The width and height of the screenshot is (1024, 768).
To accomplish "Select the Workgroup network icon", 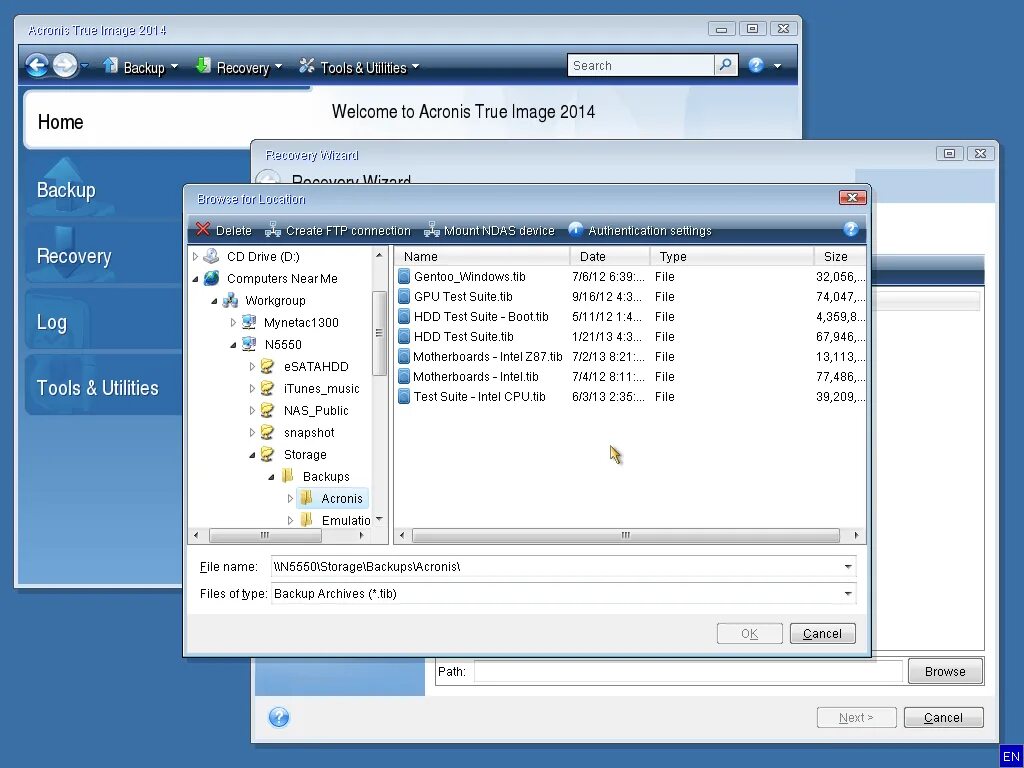I will pos(230,300).
